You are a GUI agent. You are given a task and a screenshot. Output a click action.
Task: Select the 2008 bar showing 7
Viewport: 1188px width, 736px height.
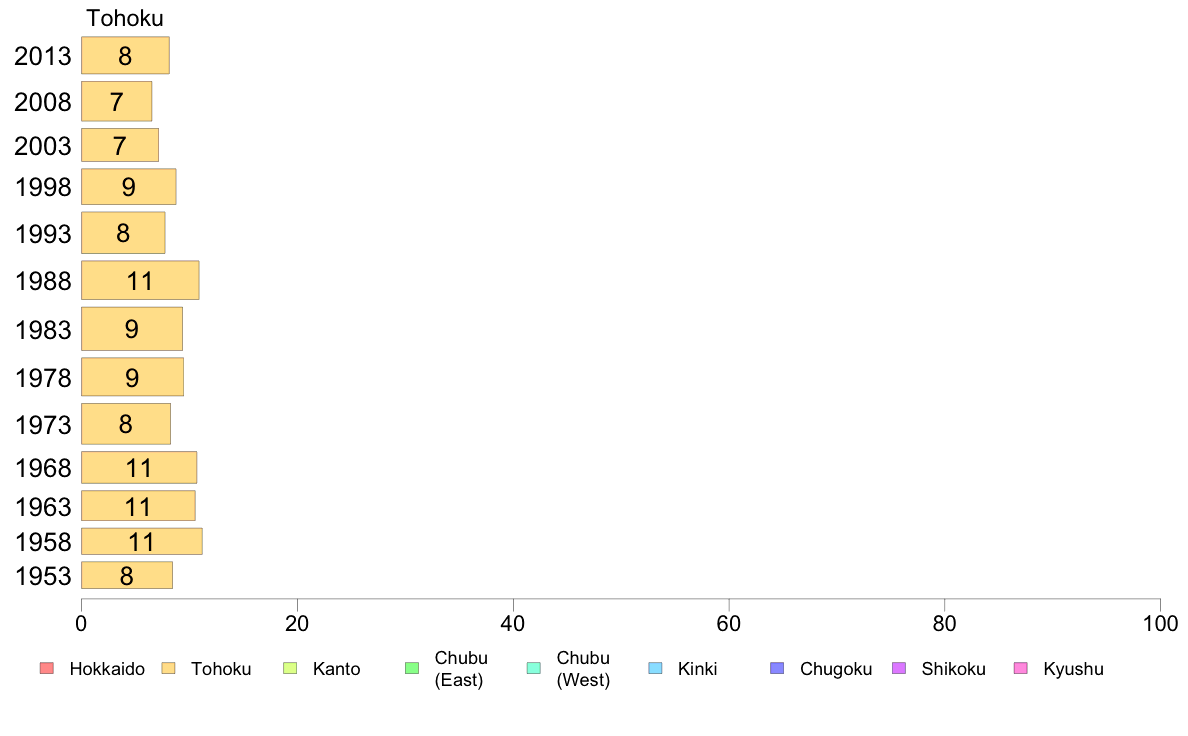(117, 101)
